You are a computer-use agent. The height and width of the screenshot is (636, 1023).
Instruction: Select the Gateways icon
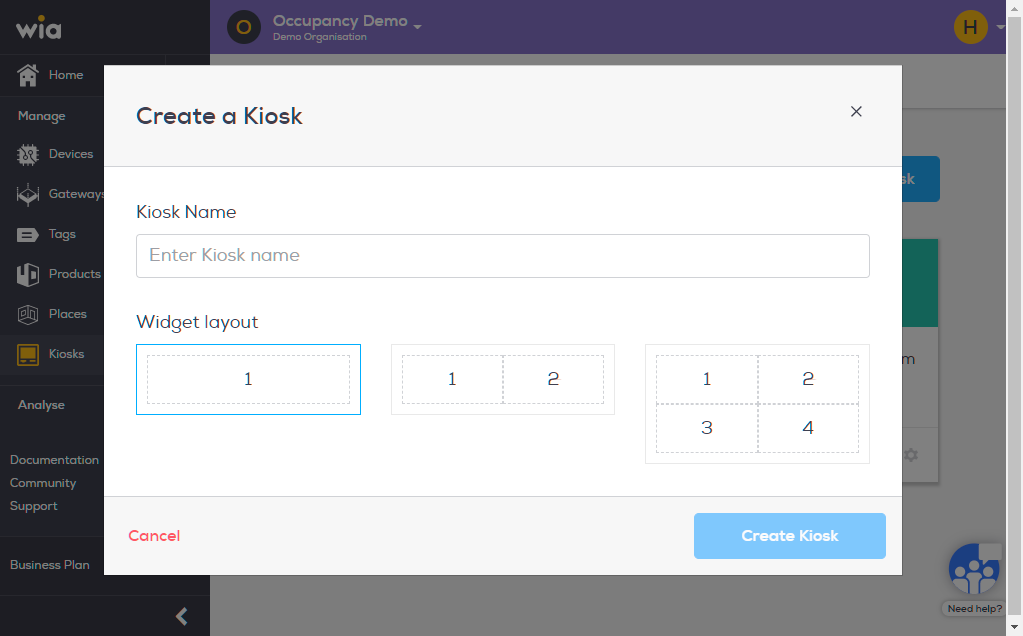coord(27,194)
